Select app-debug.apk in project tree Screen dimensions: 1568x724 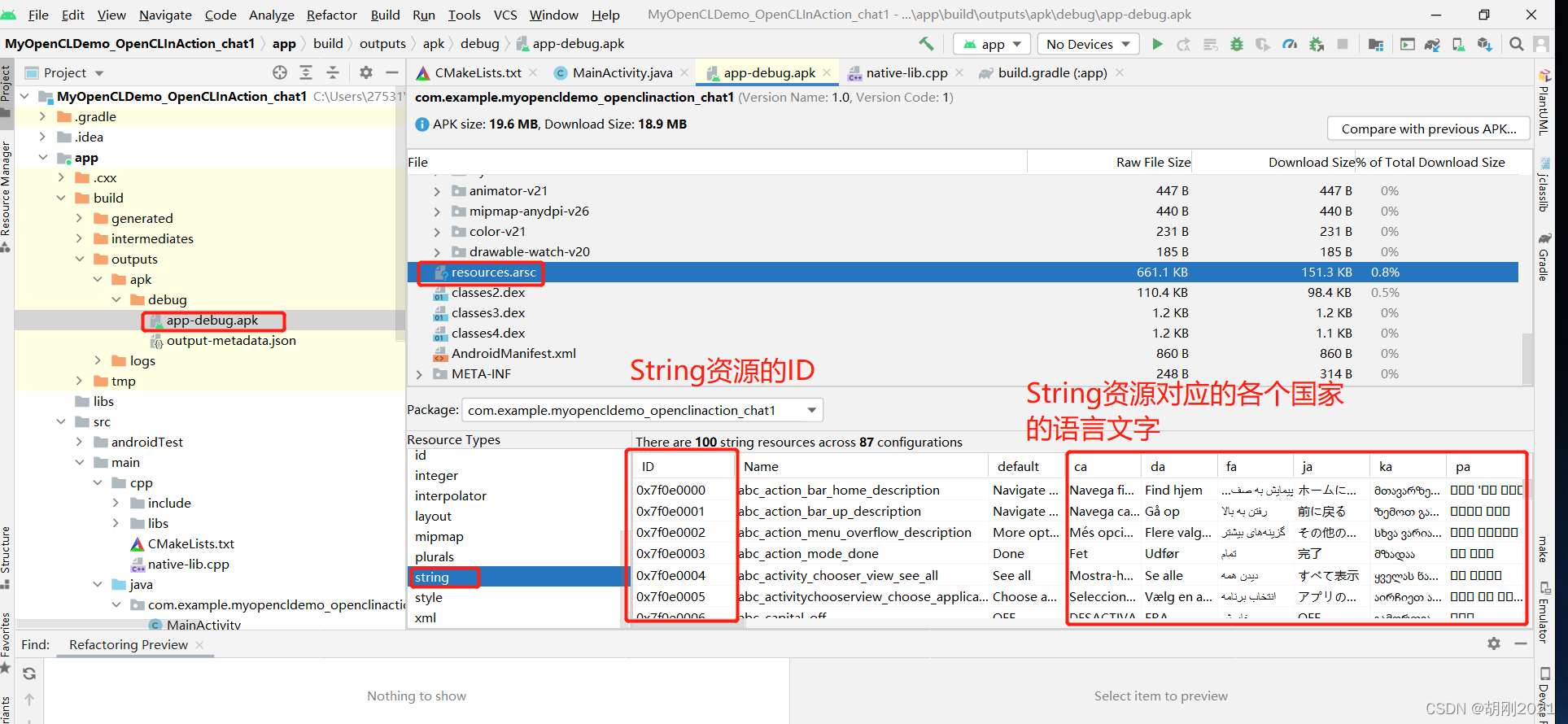point(212,321)
